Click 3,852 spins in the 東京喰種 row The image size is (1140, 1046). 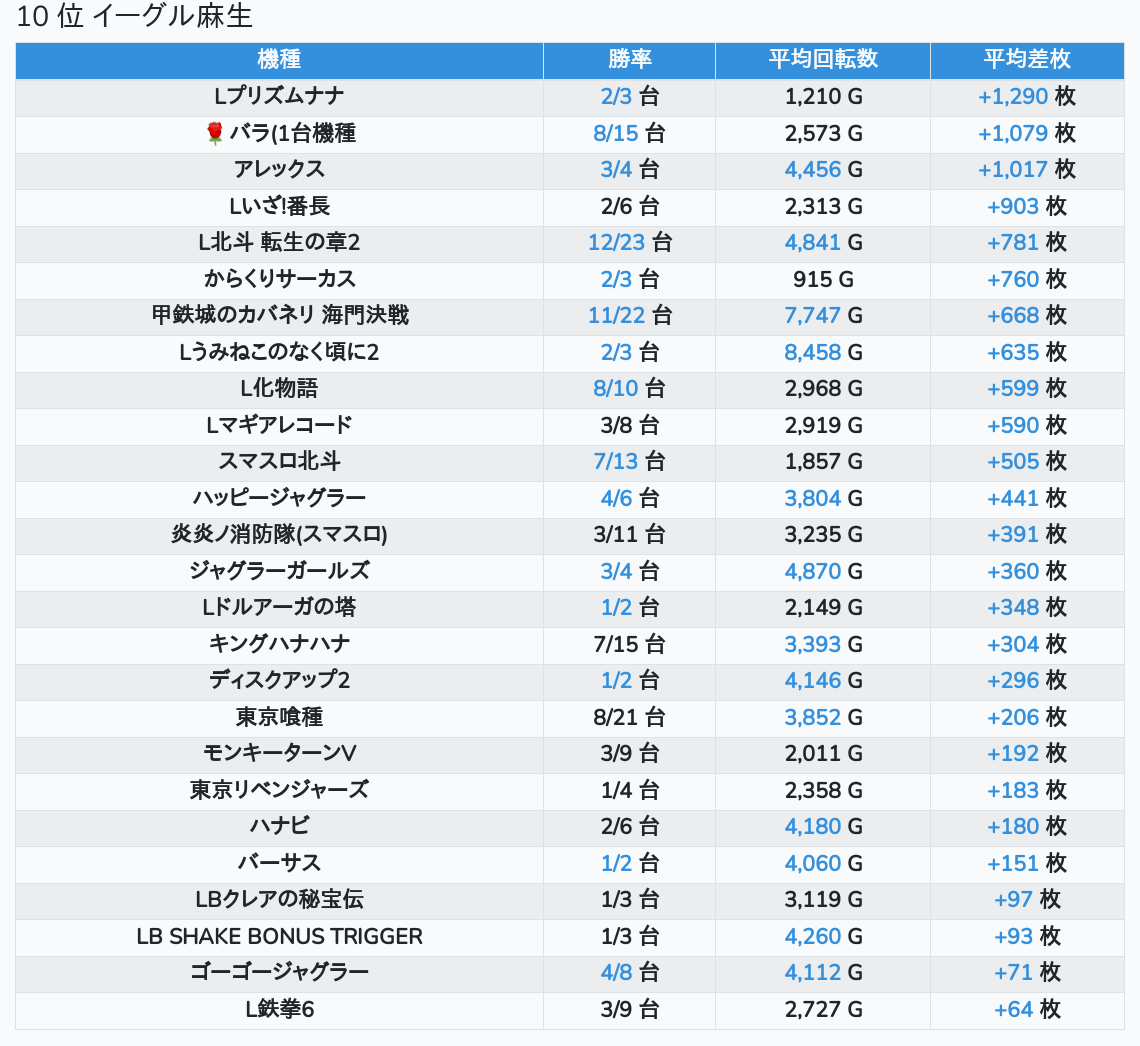[812, 717]
